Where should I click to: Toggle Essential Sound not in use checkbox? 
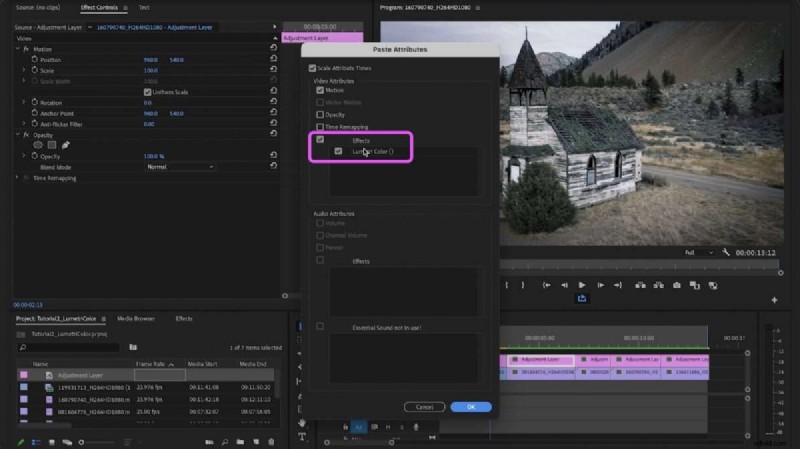[320, 326]
